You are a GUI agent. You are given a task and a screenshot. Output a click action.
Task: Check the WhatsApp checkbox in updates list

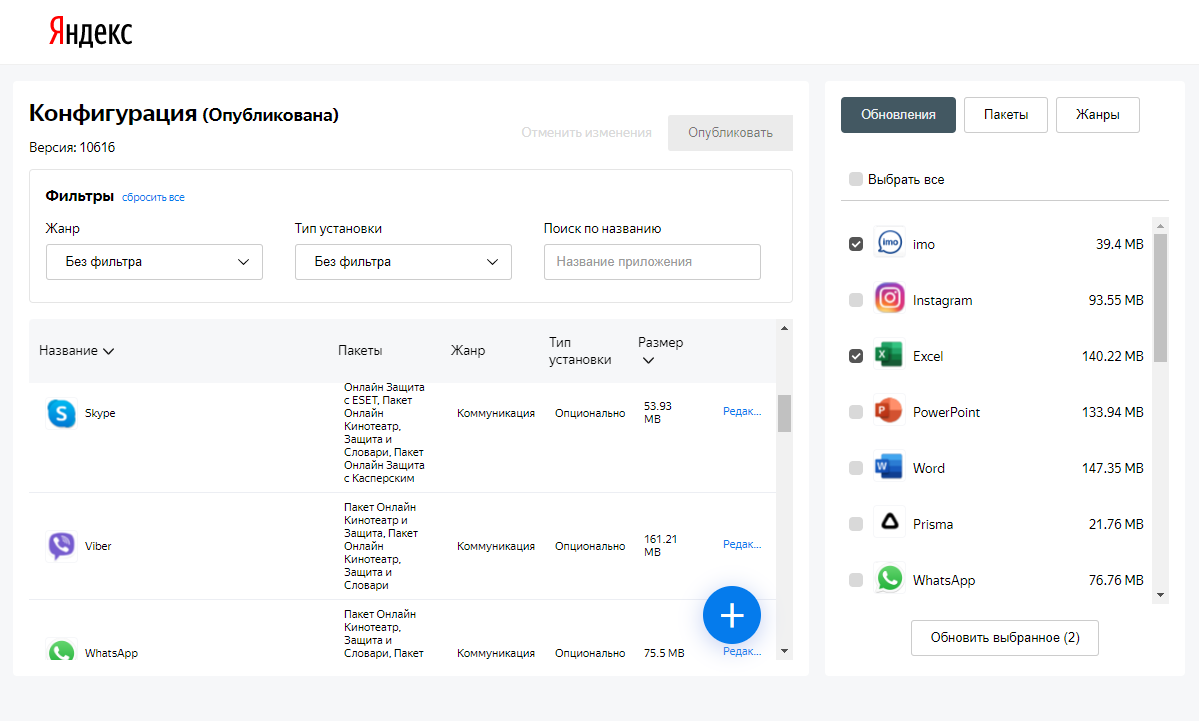pyautogui.click(x=856, y=580)
